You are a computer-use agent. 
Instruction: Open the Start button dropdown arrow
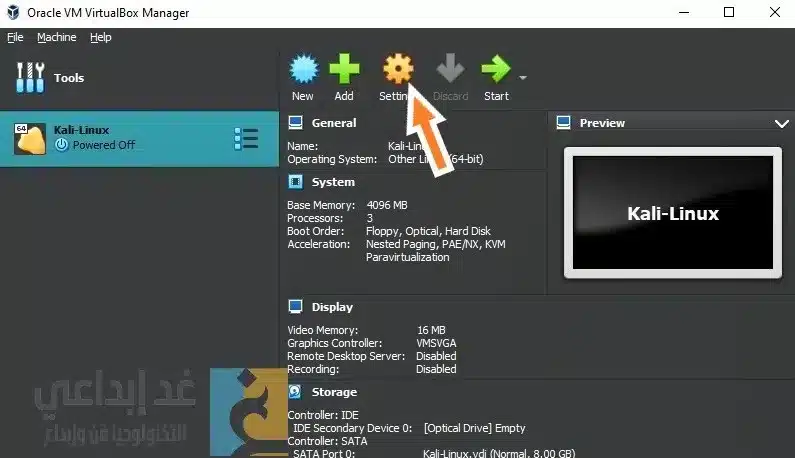(523, 78)
